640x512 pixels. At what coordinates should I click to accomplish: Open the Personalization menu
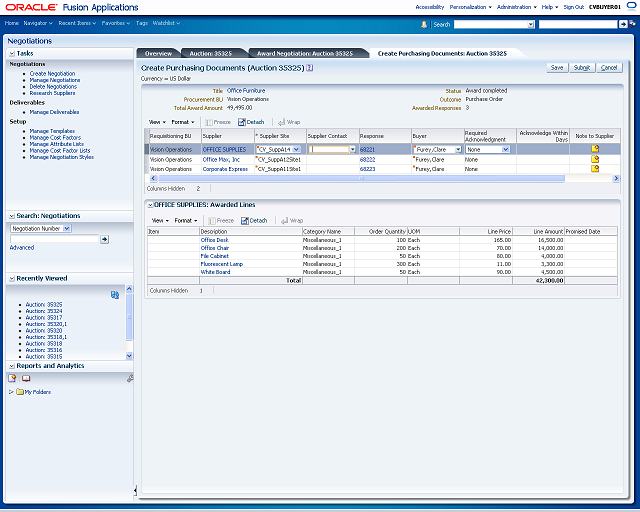coord(471,7)
